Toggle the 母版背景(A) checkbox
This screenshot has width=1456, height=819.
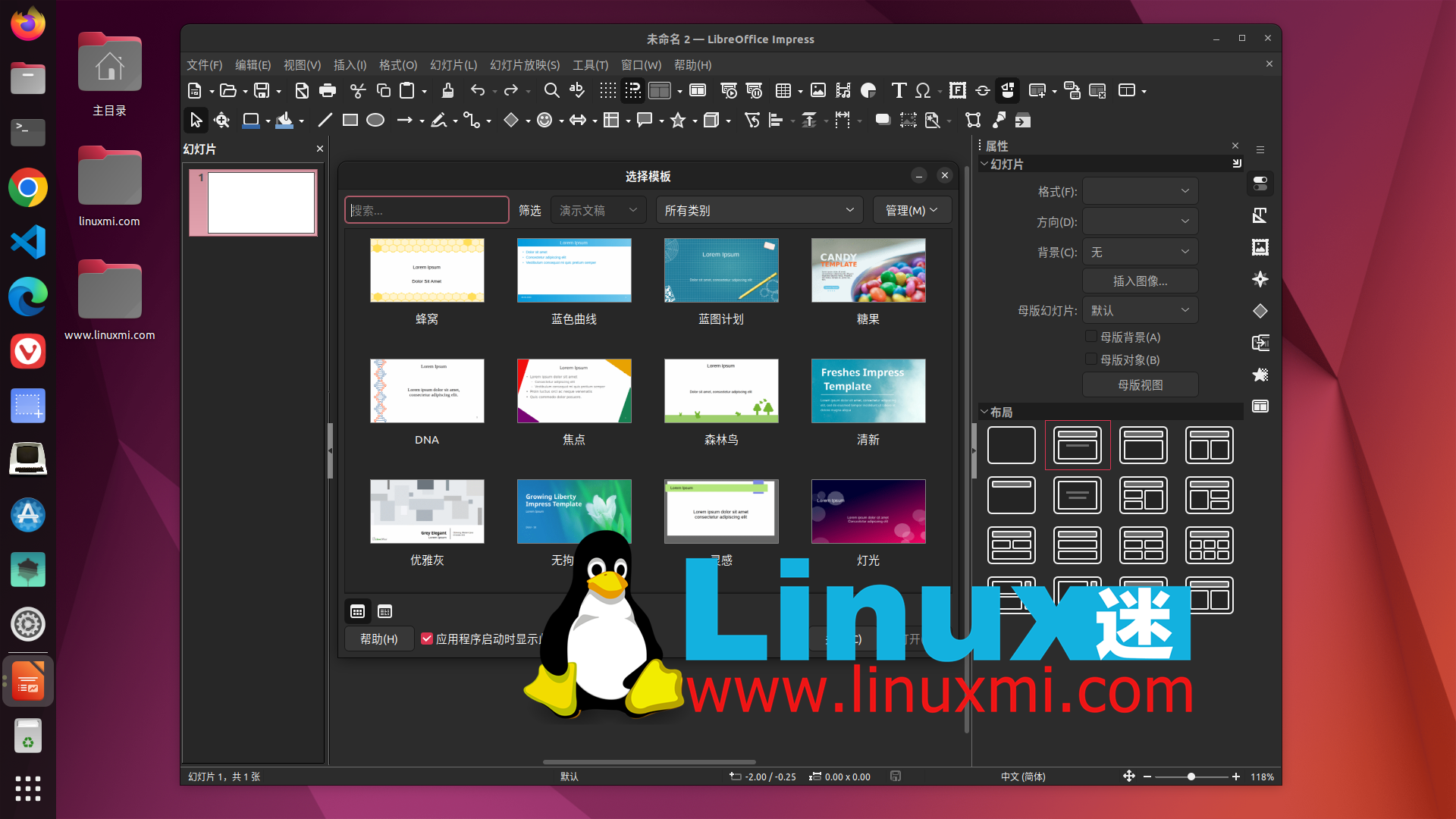click(1090, 336)
